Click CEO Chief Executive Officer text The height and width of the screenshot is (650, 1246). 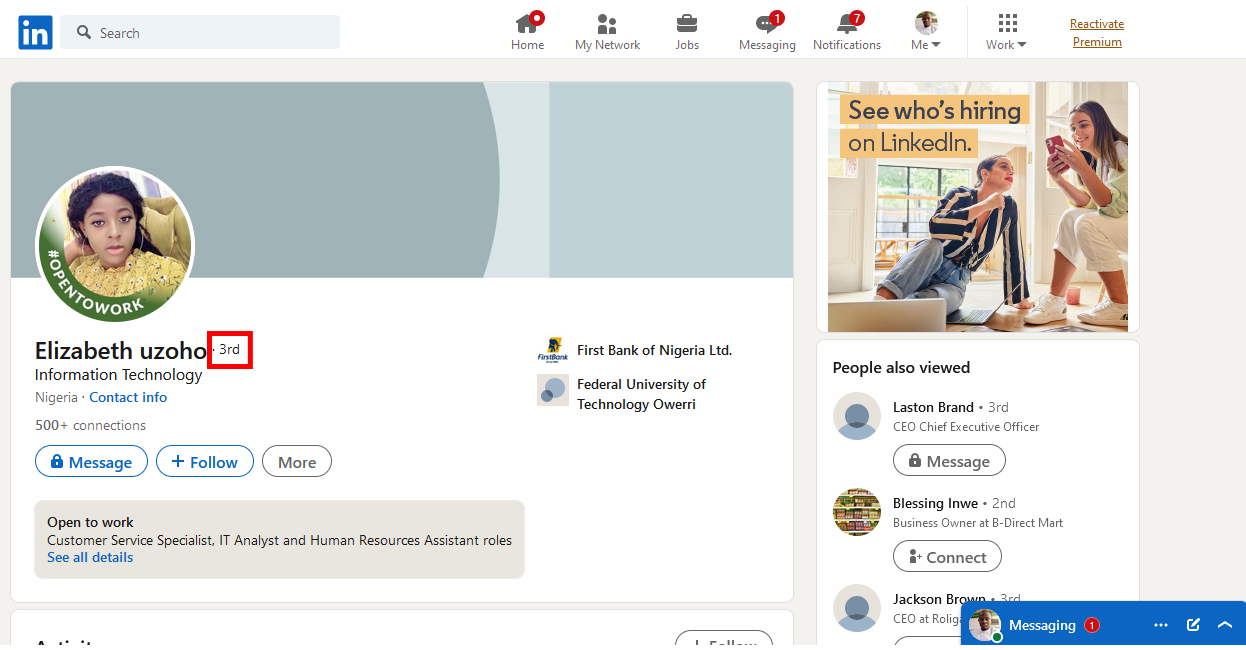click(966, 427)
